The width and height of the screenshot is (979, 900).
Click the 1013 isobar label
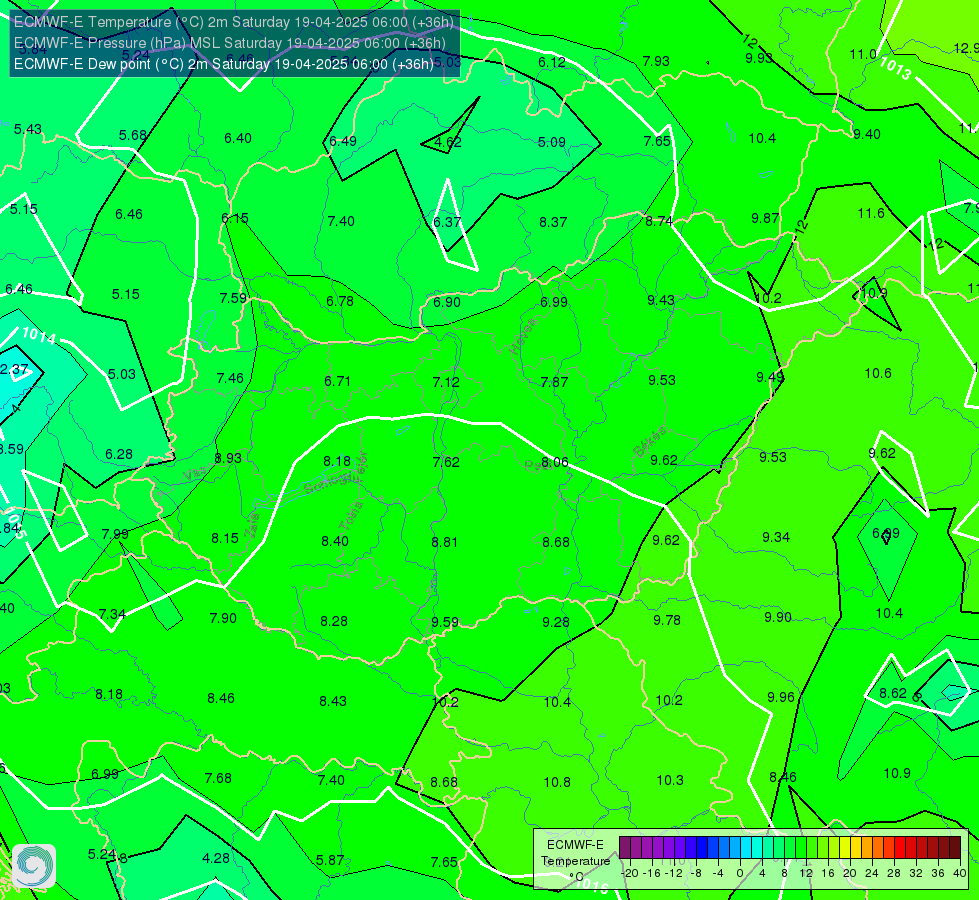pyautogui.click(x=895, y=69)
